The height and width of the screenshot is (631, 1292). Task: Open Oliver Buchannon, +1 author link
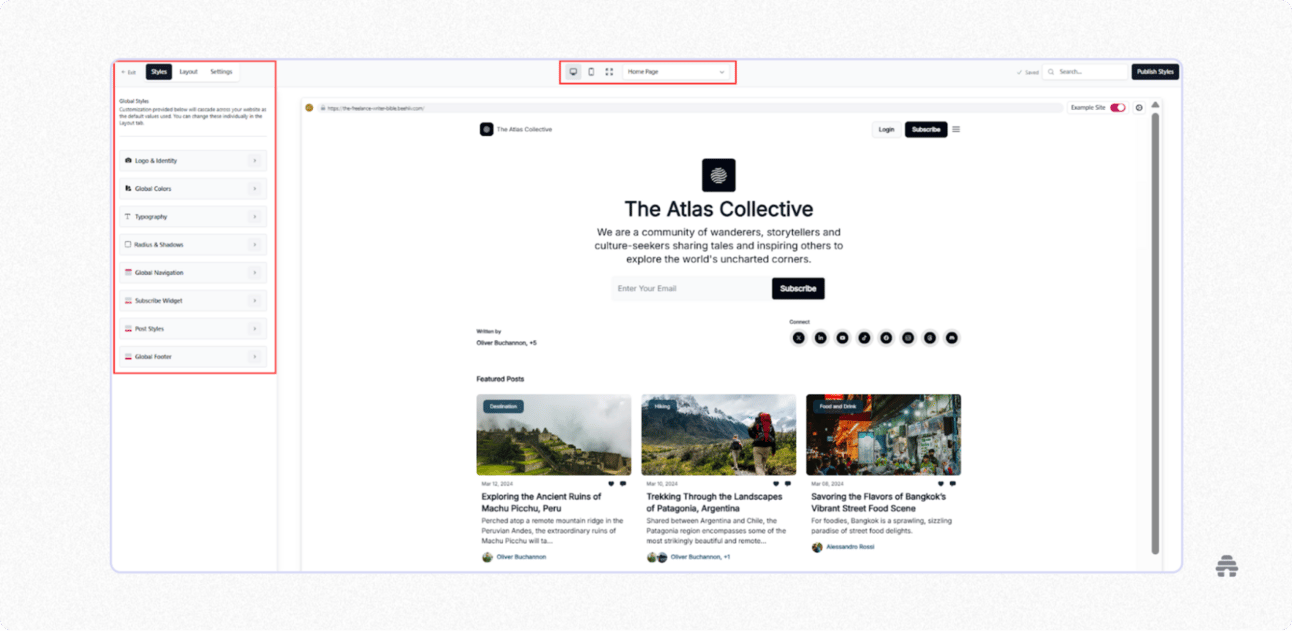pos(700,557)
